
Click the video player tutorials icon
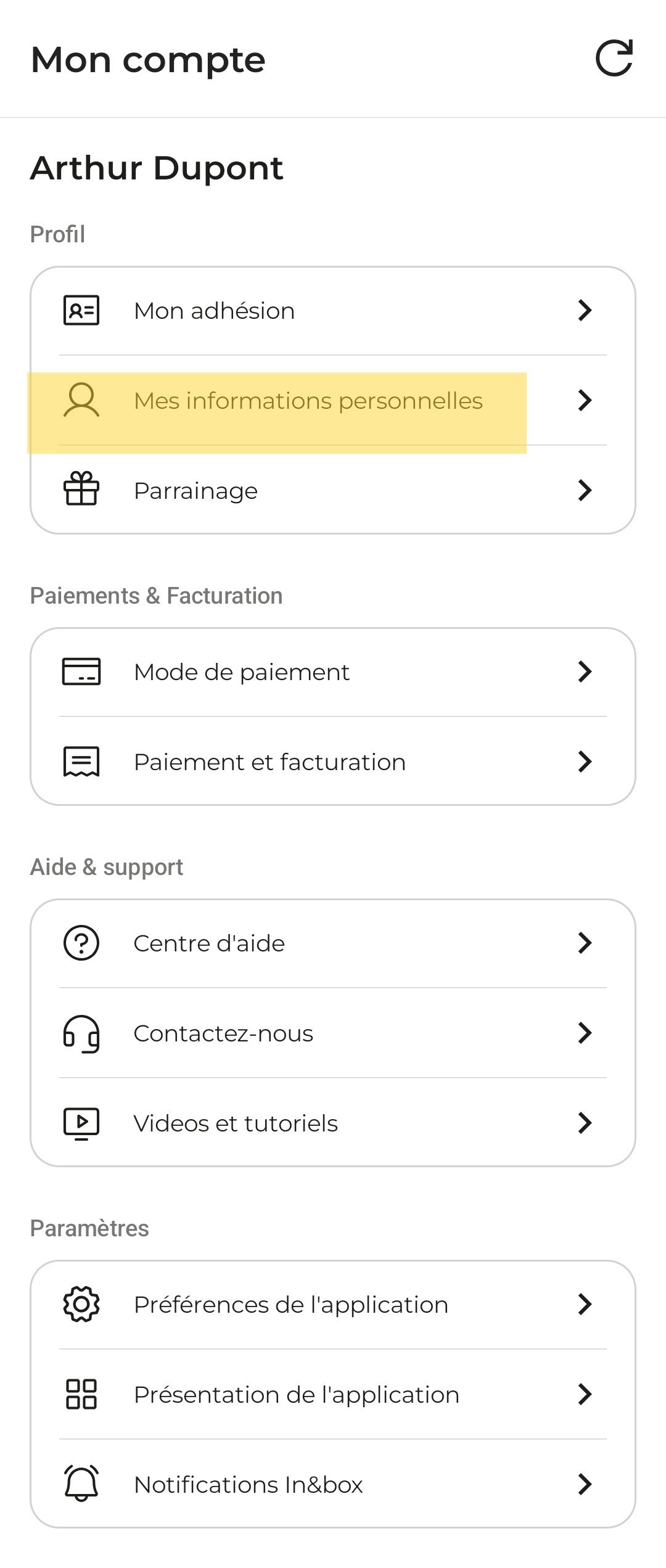(x=81, y=1123)
